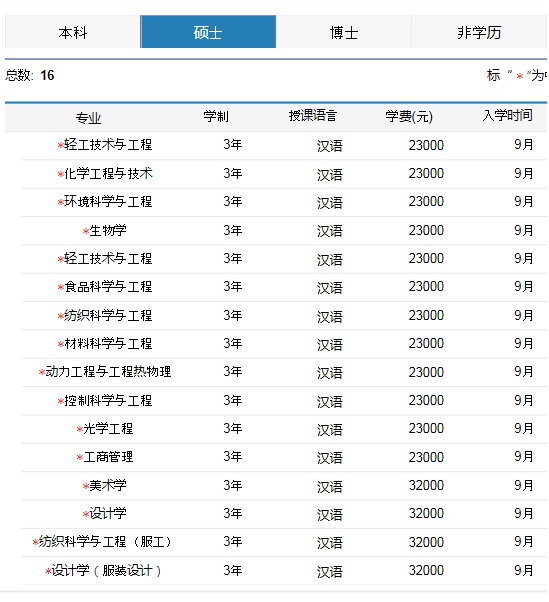Select the 食品科学与工程 major
The image size is (549, 602).
(x=108, y=287)
